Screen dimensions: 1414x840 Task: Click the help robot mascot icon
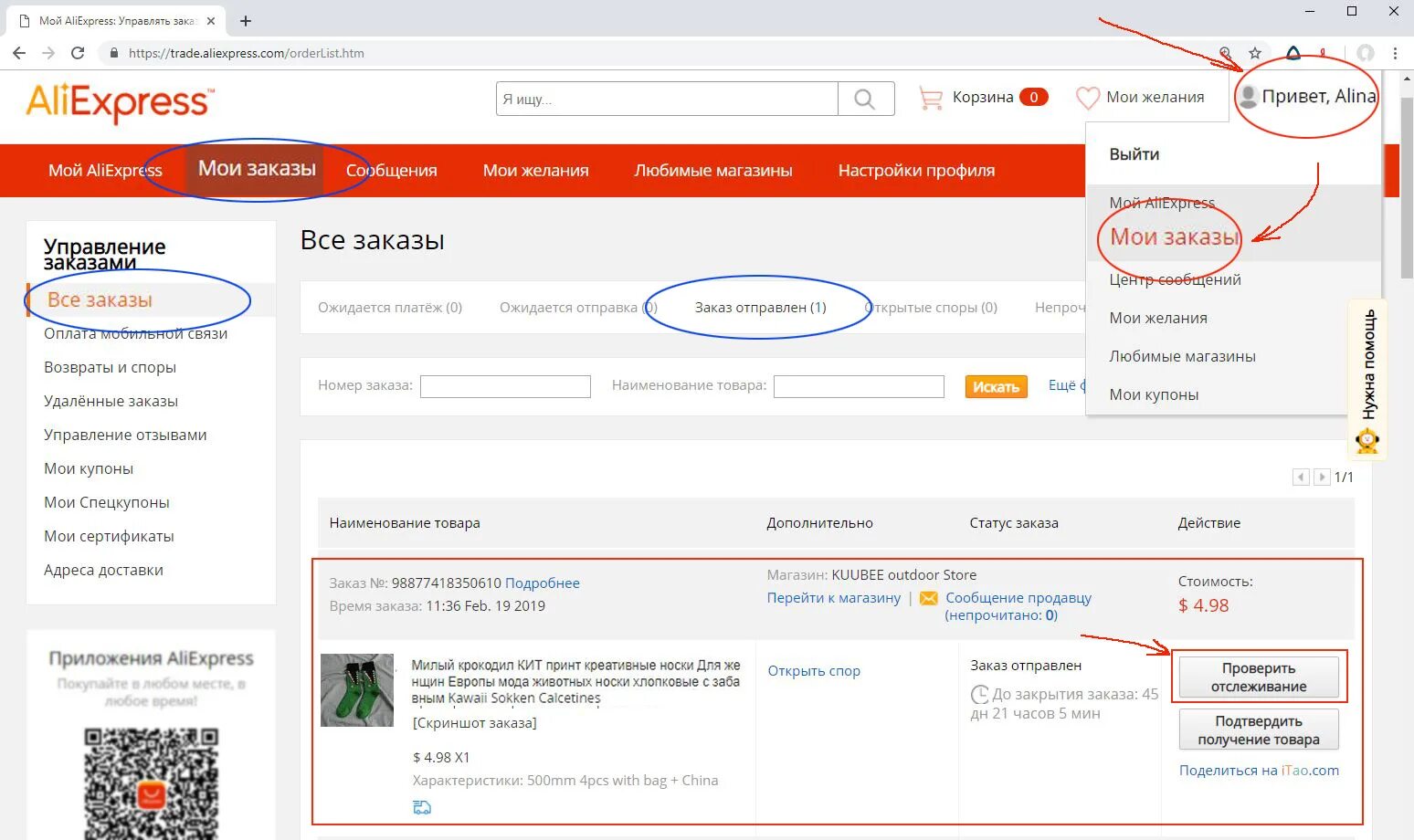[1367, 441]
